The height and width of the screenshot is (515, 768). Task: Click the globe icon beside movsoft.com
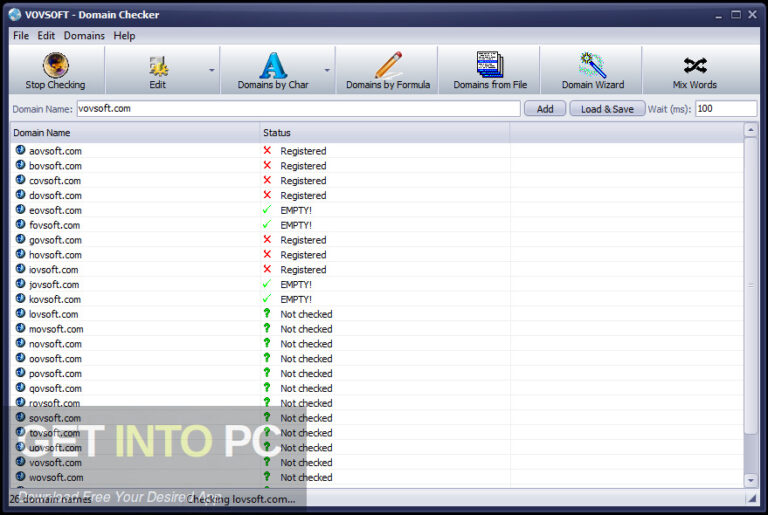(x=20, y=328)
